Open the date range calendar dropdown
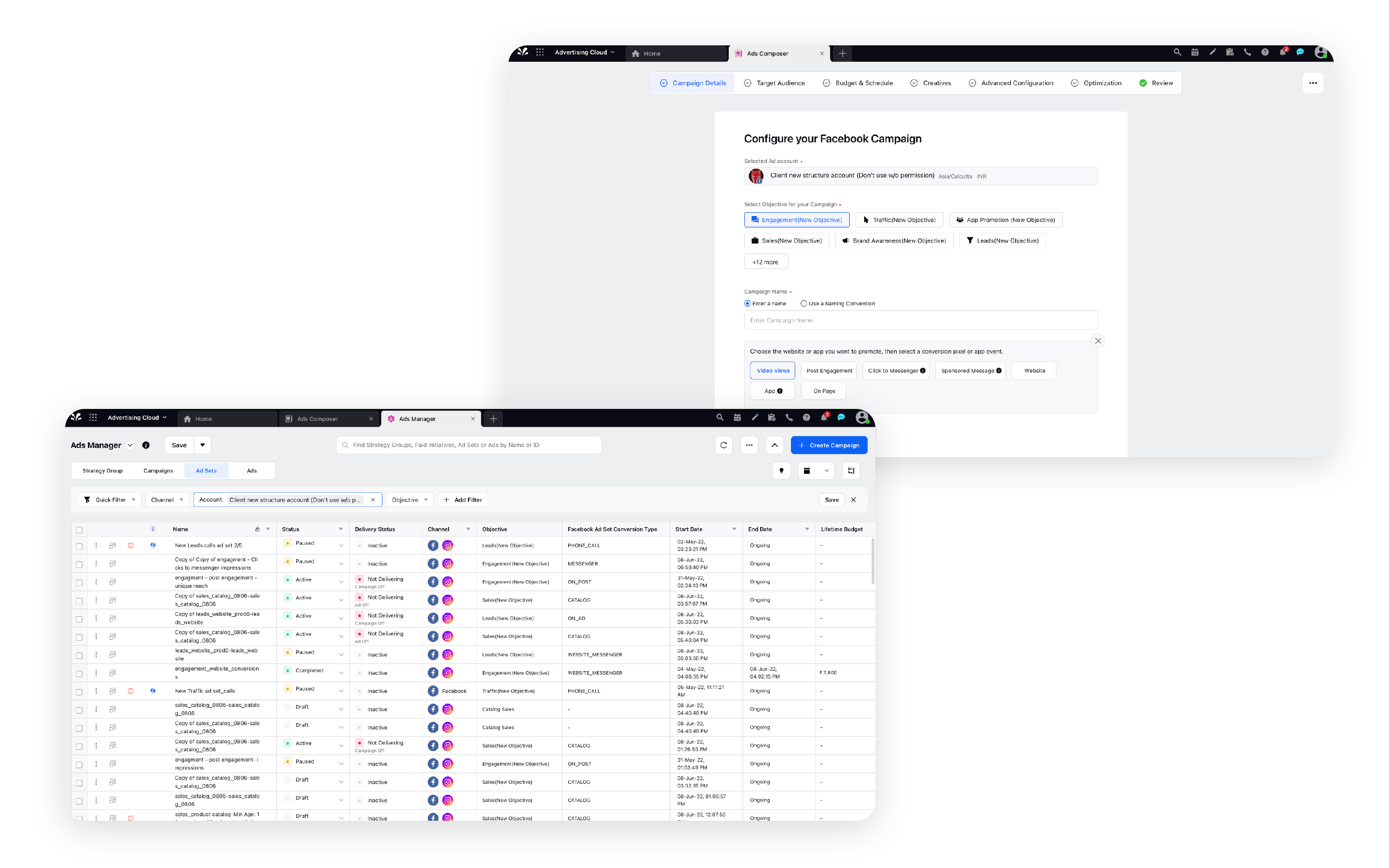1389x868 pixels. [815, 471]
